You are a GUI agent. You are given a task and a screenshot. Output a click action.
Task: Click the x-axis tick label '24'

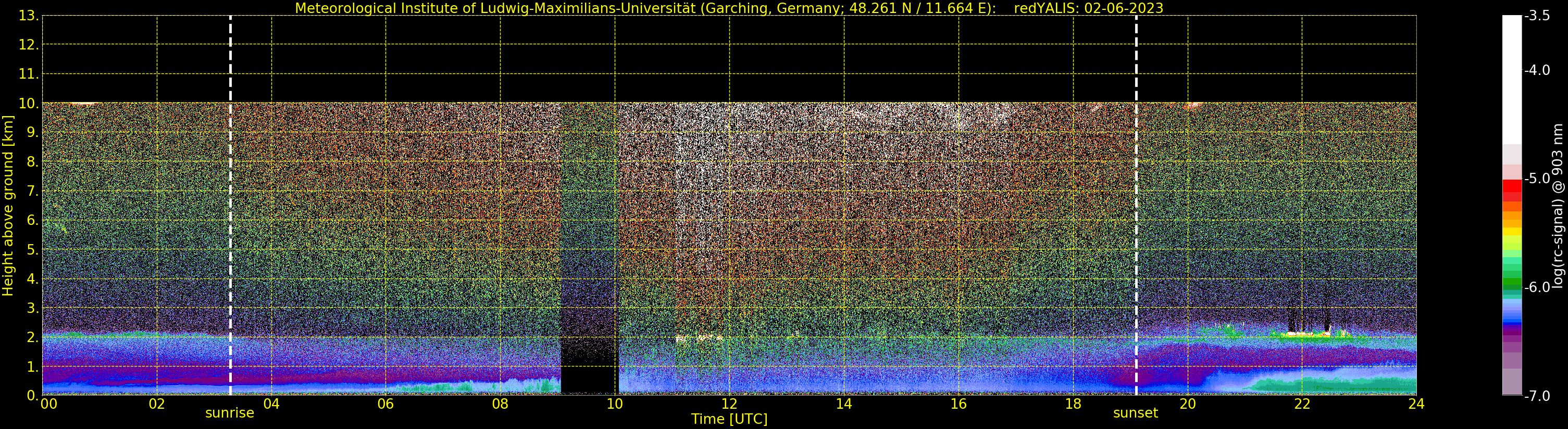coord(1416,404)
